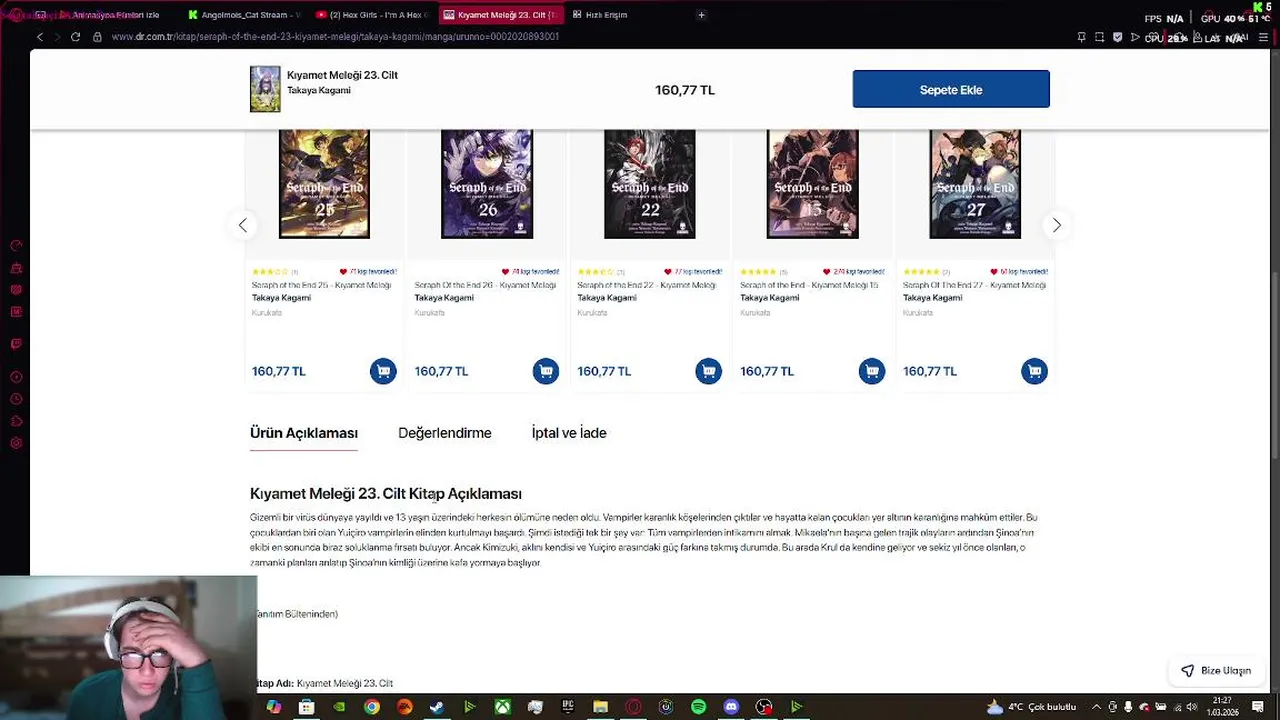This screenshot has width=1280, height=720.
Task: Open sidebar settings gear icon
Action: point(16,443)
